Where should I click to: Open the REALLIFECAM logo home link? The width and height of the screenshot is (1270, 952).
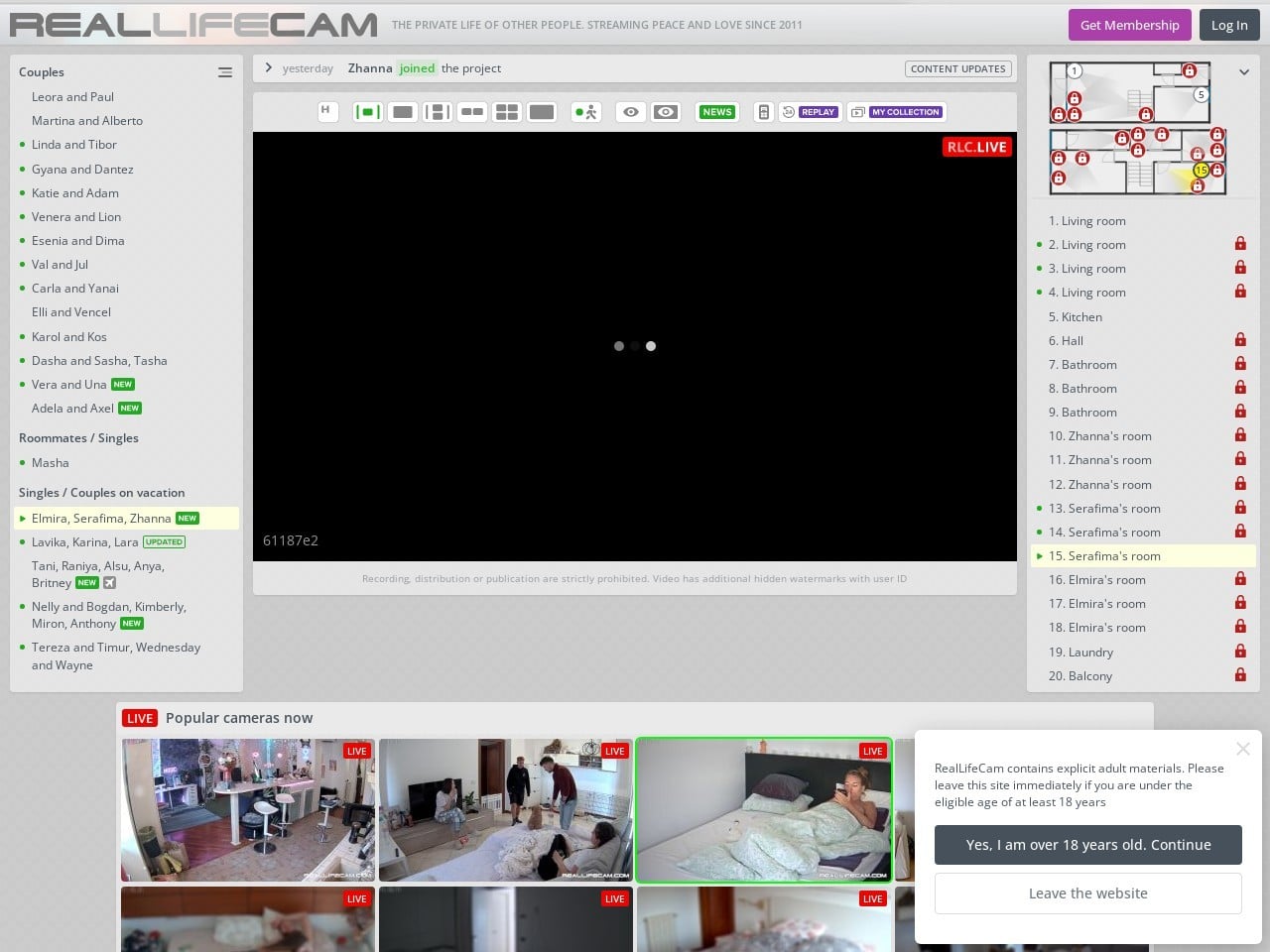pos(193,25)
